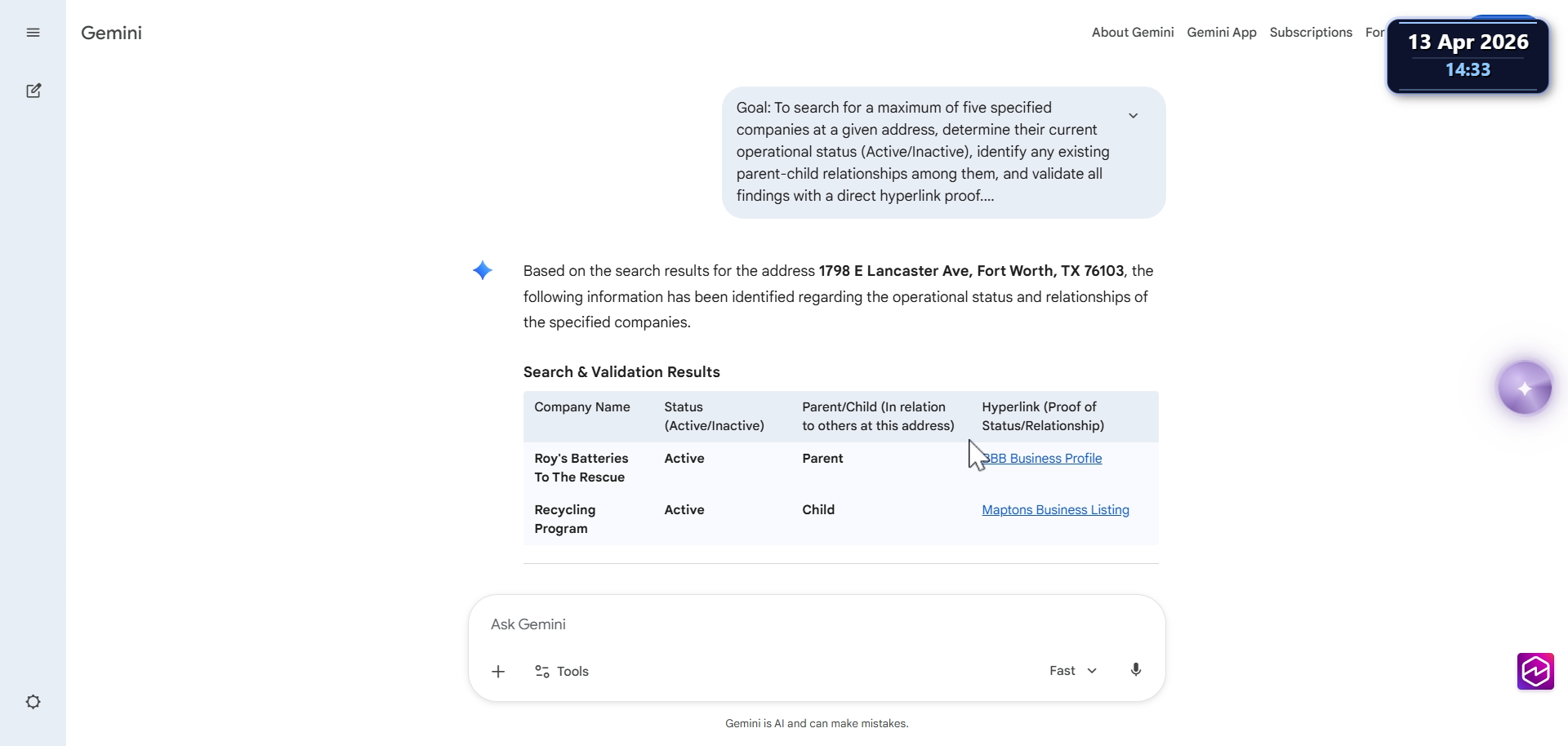1568x746 pixels.
Task: Activate the microphone voice input
Action: pos(1135,670)
